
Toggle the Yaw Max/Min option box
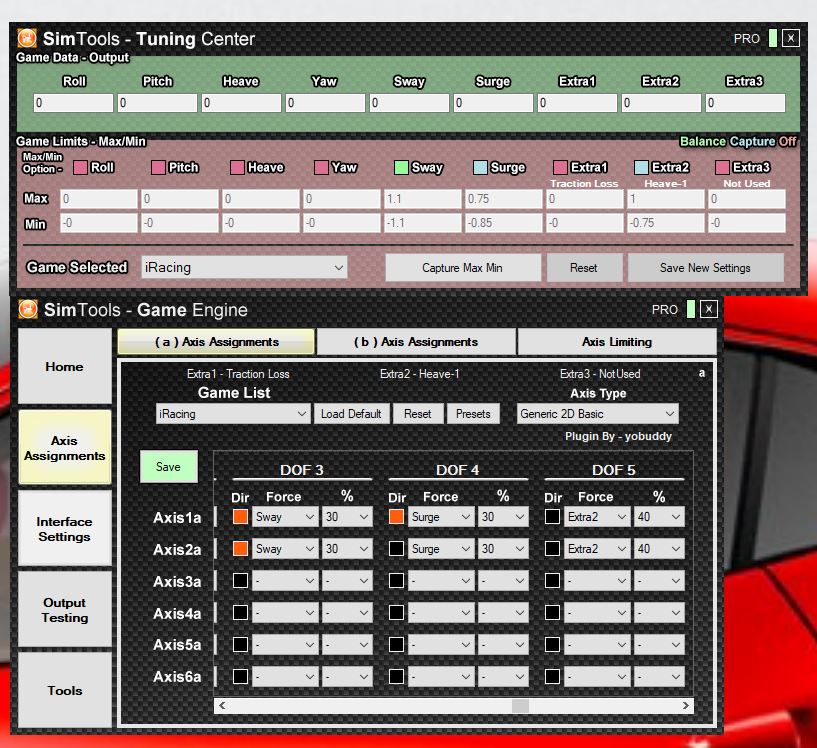coord(321,167)
